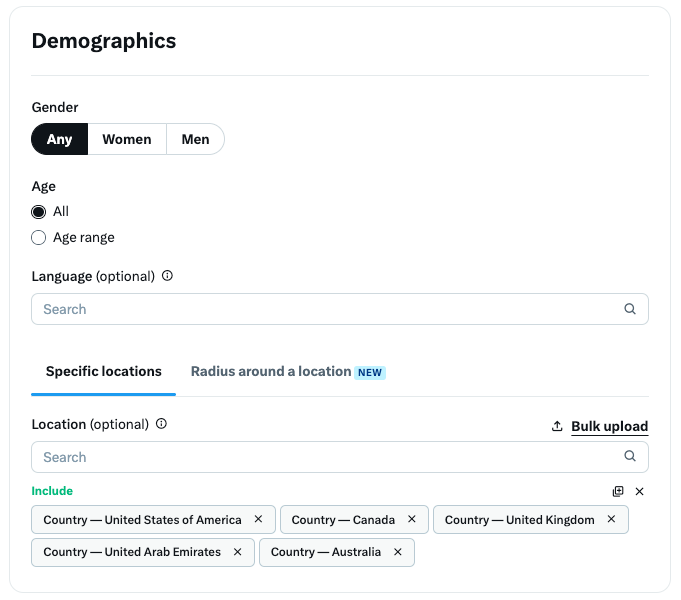Viewport: 681px width, 600px height.
Task: Select the All age radio button
Action: click(x=39, y=212)
